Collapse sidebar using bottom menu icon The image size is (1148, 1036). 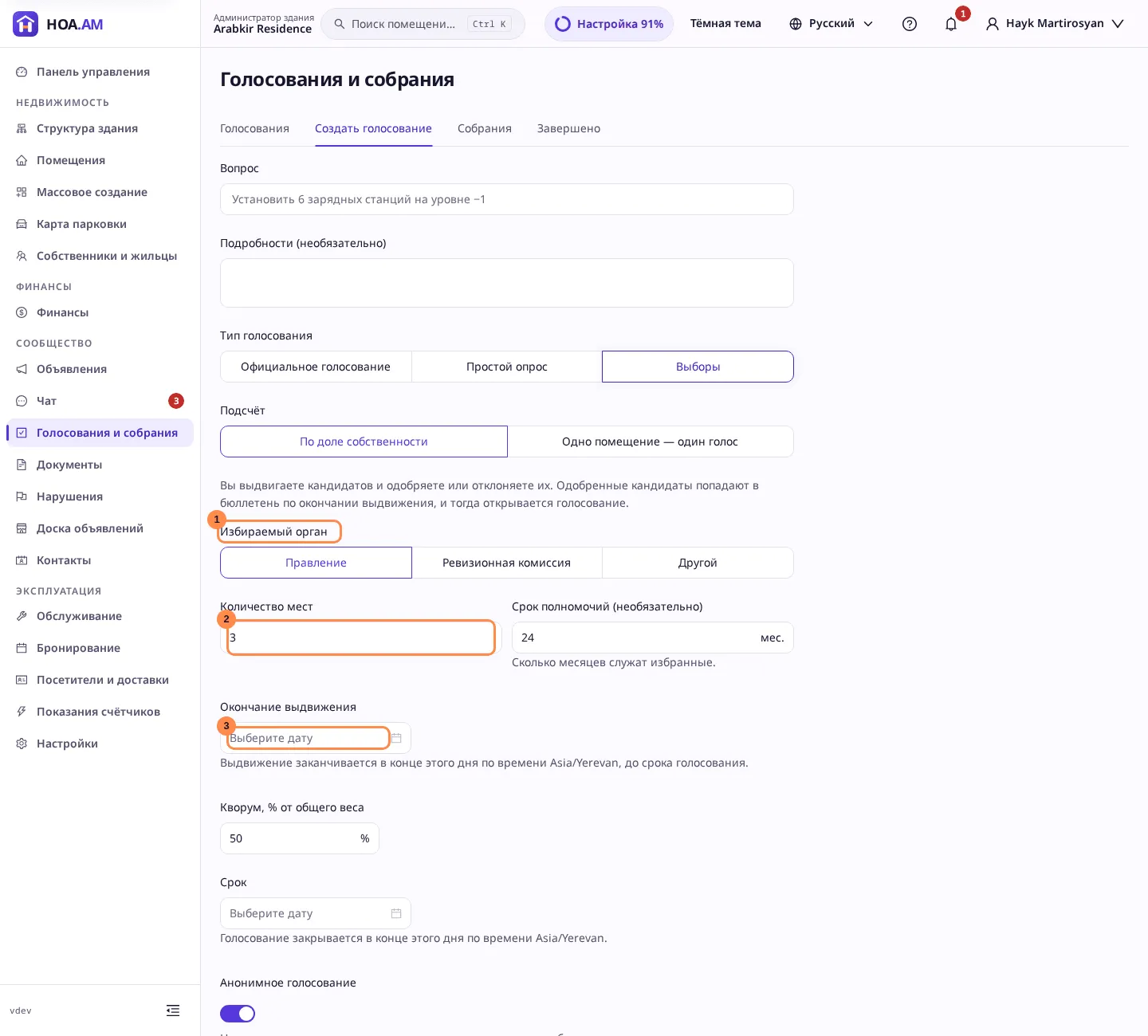(173, 1010)
